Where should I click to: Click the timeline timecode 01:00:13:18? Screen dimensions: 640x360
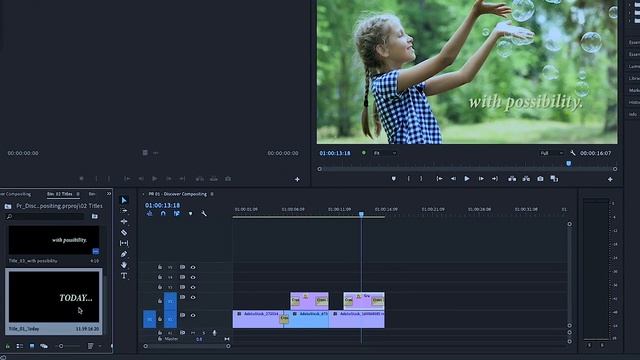[162, 205]
